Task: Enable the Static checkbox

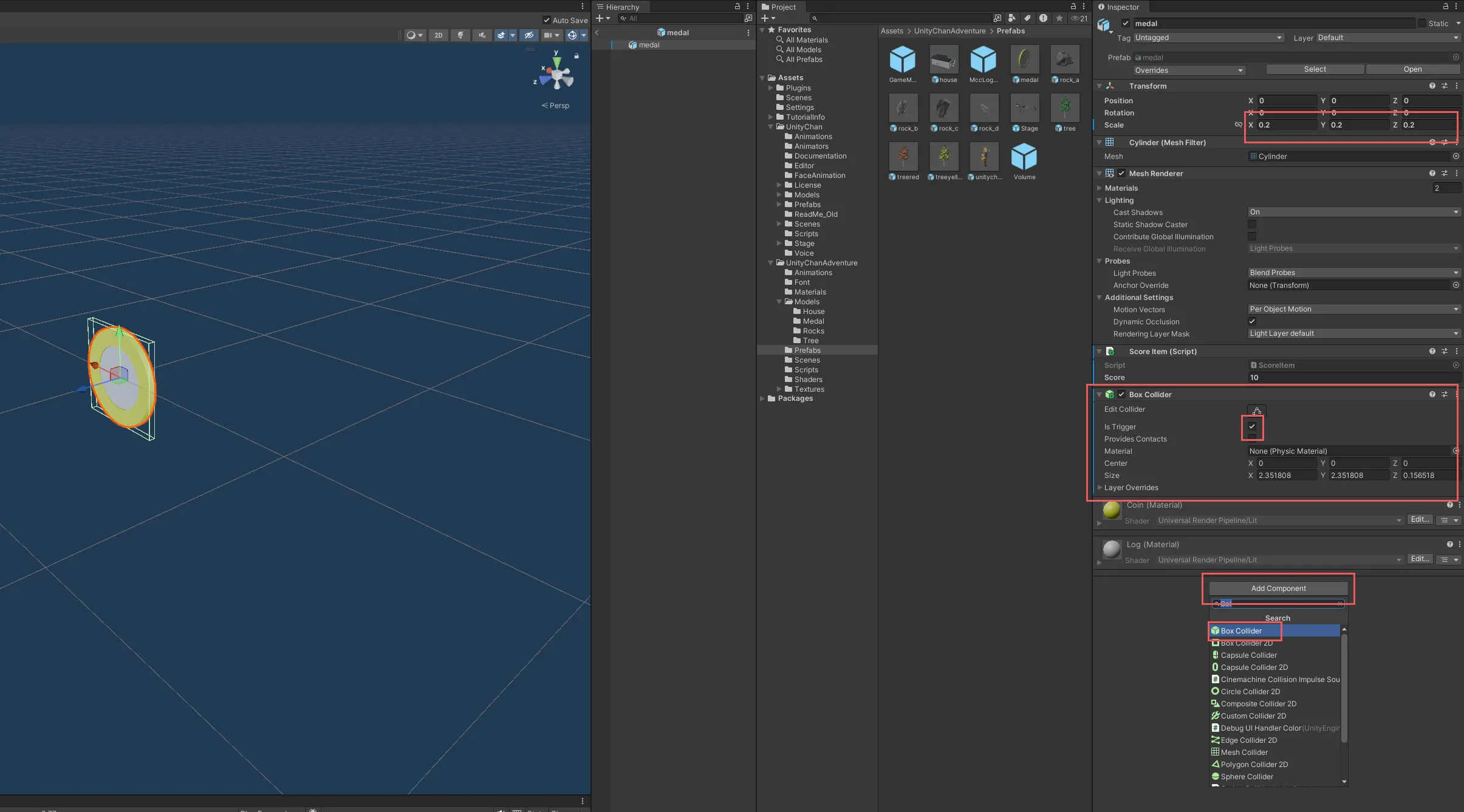Action: 1422,24
